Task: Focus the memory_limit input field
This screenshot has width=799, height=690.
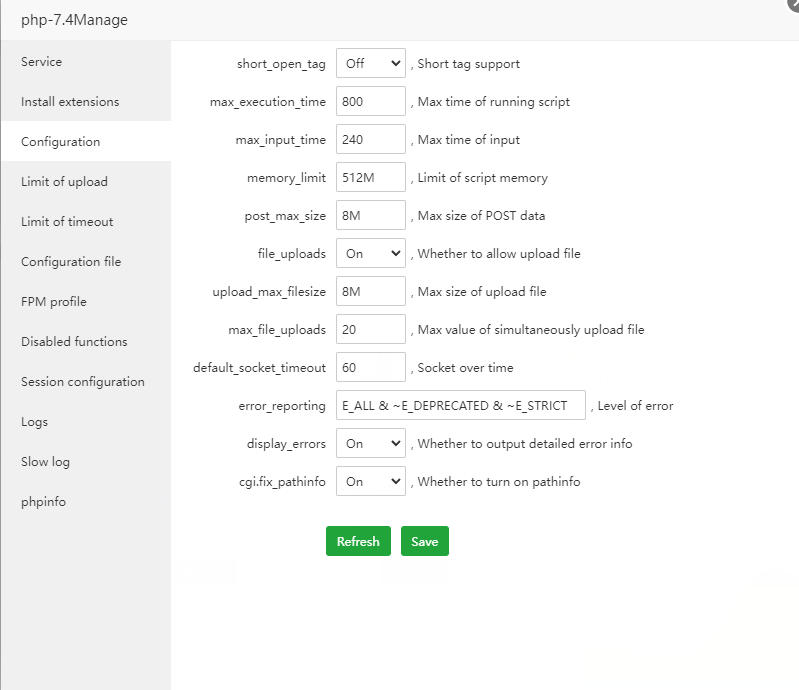Action: point(370,177)
